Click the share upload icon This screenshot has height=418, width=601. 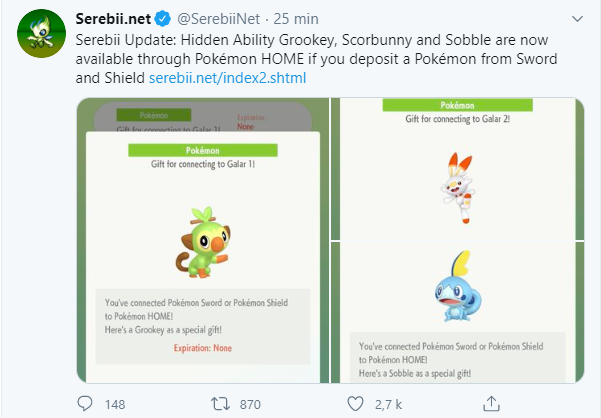490,404
